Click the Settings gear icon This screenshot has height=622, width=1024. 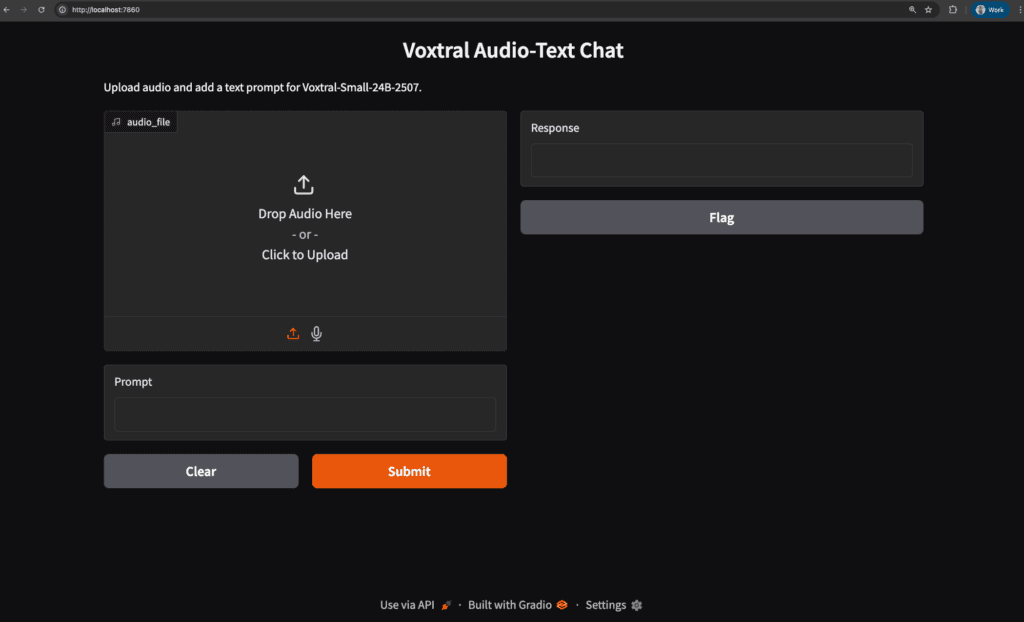pyautogui.click(x=637, y=606)
